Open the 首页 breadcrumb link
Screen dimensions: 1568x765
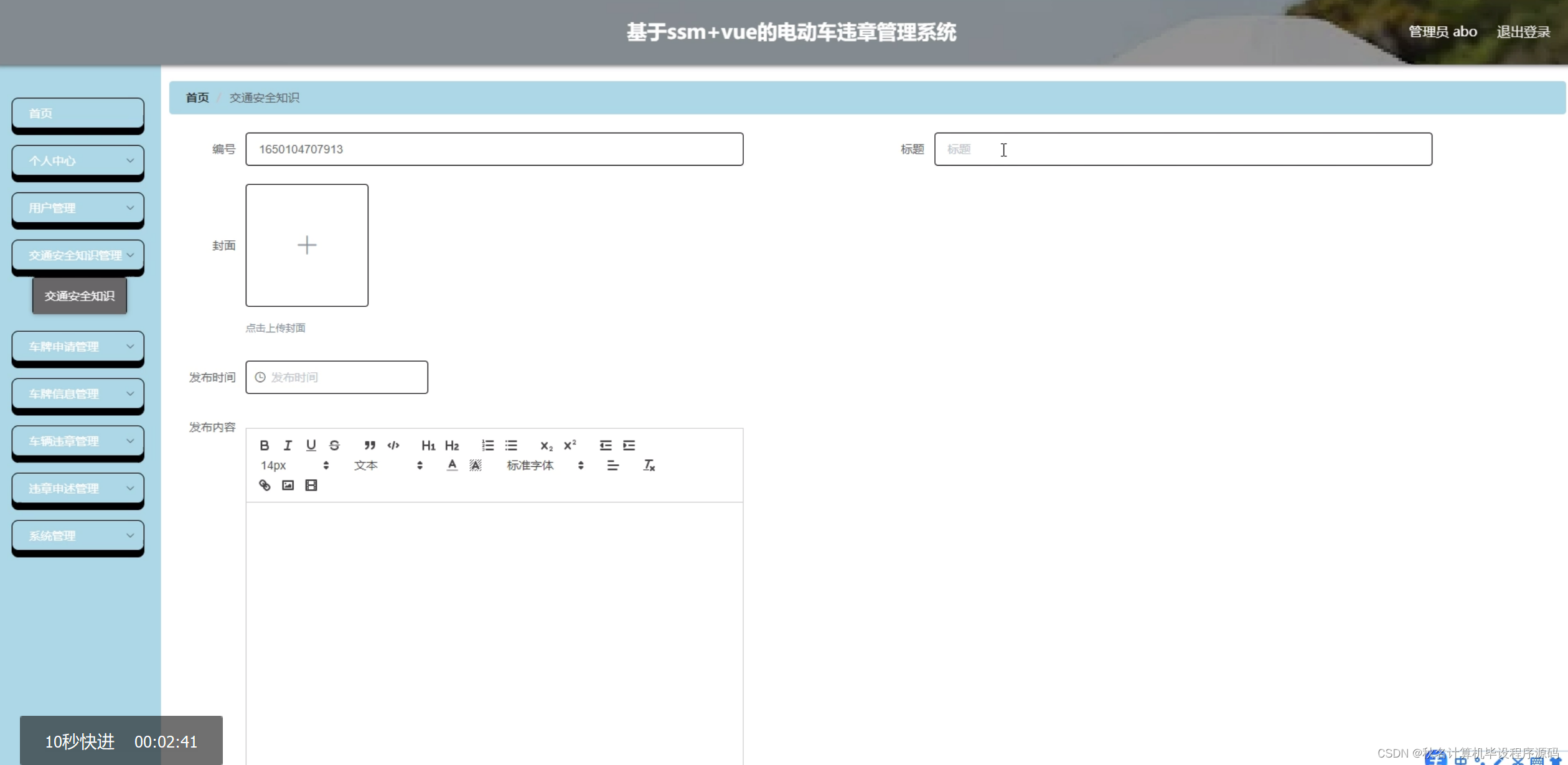(197, 98)
